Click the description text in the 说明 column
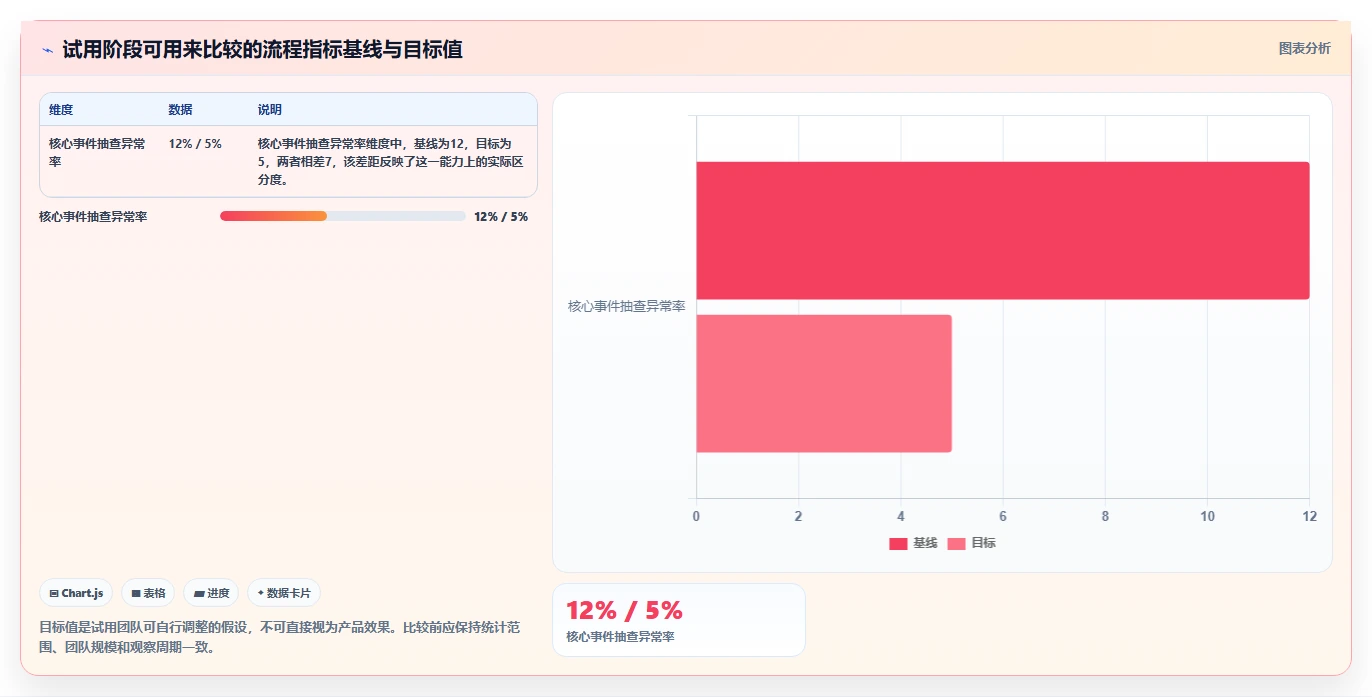 click(392, 162)
